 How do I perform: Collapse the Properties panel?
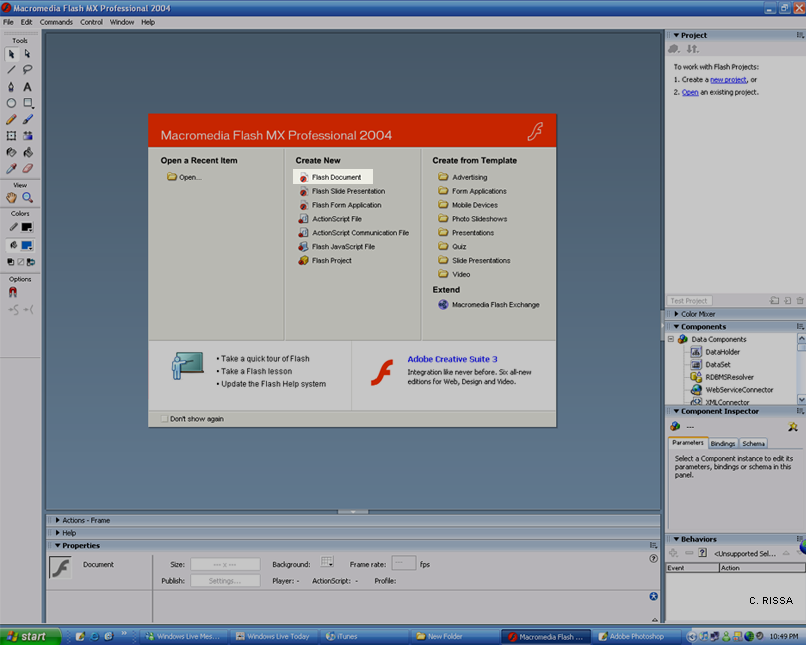coord(58,546)
